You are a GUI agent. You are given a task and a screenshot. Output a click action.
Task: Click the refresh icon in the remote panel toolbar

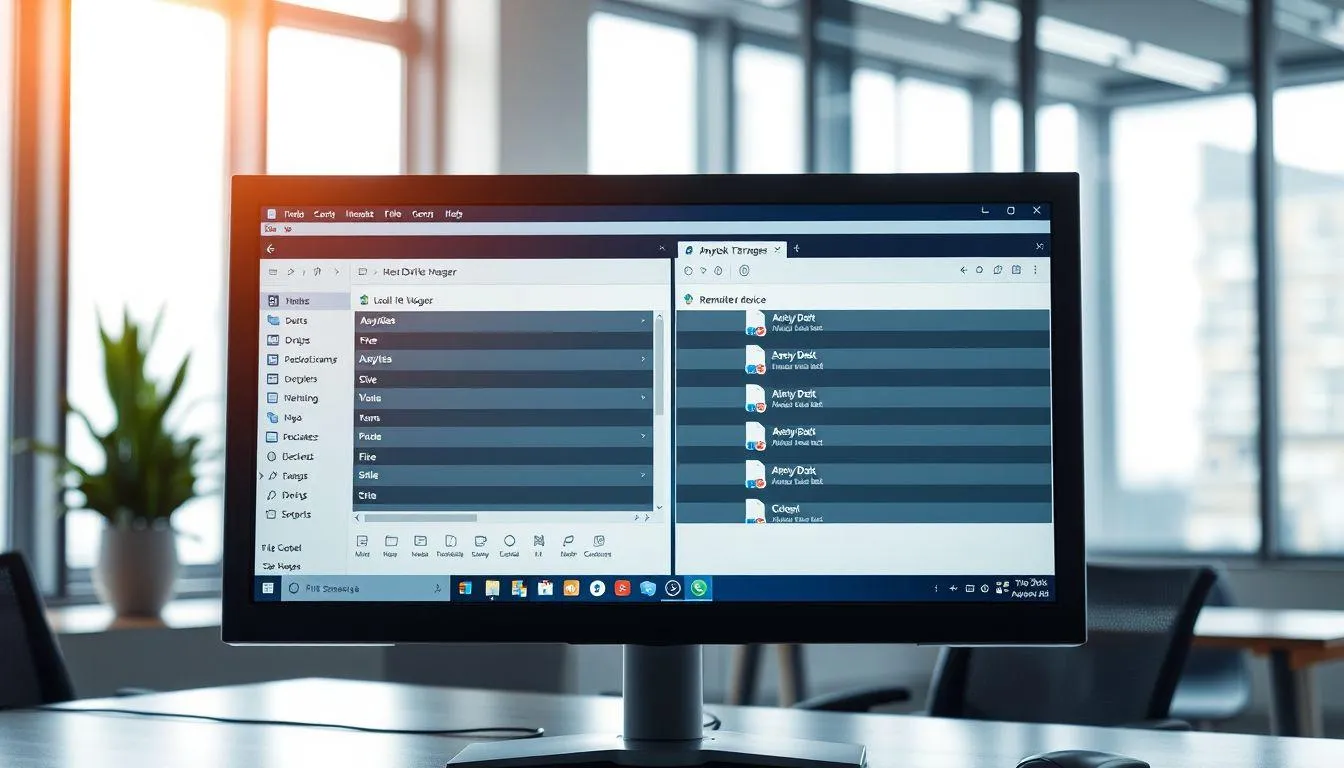pos(979,269)
